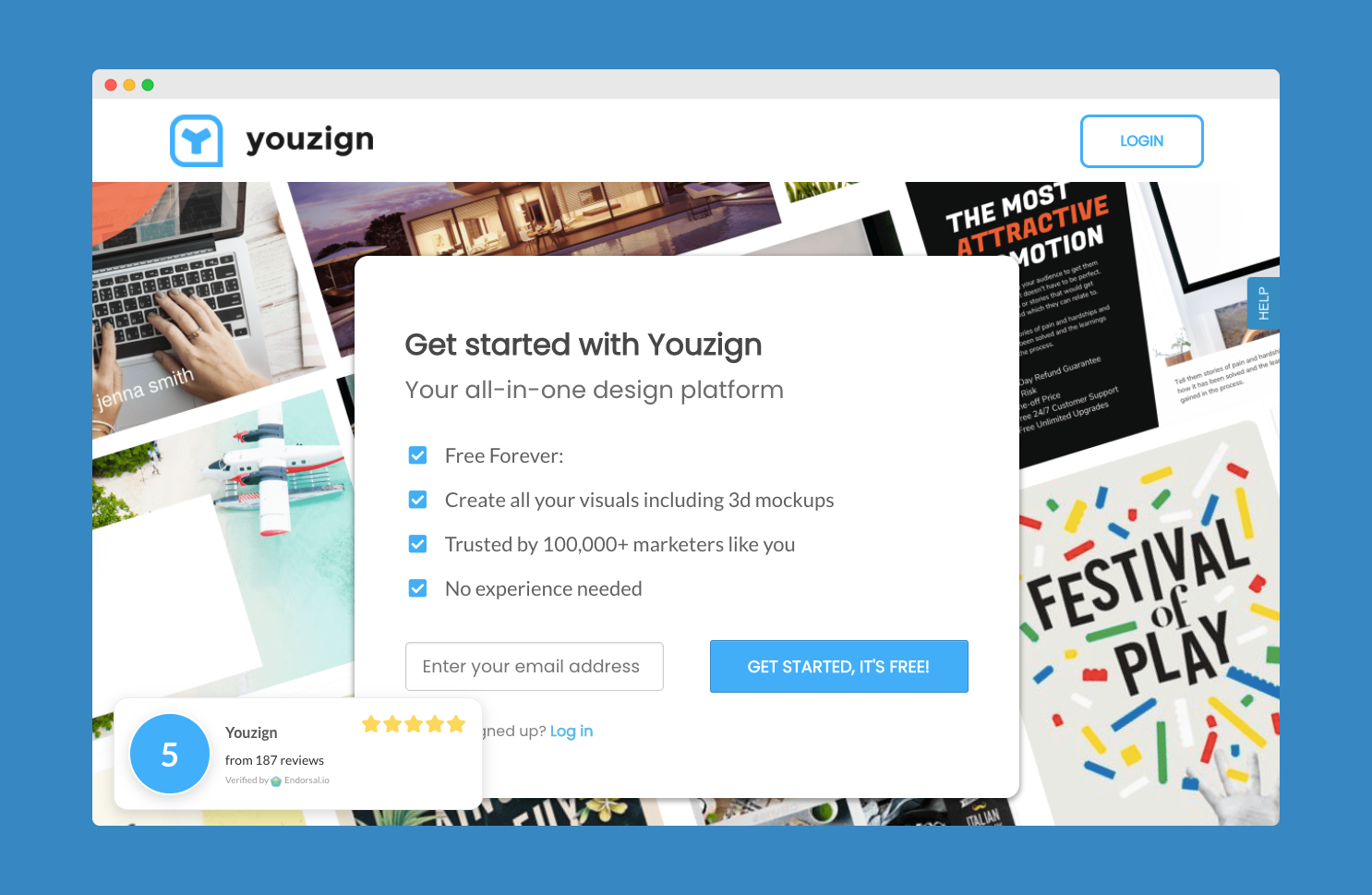The width and height of the screenshot is (1372, 895).
Task: Toggle the 3d mockups checkbox
Action: (x=418, y=500)
